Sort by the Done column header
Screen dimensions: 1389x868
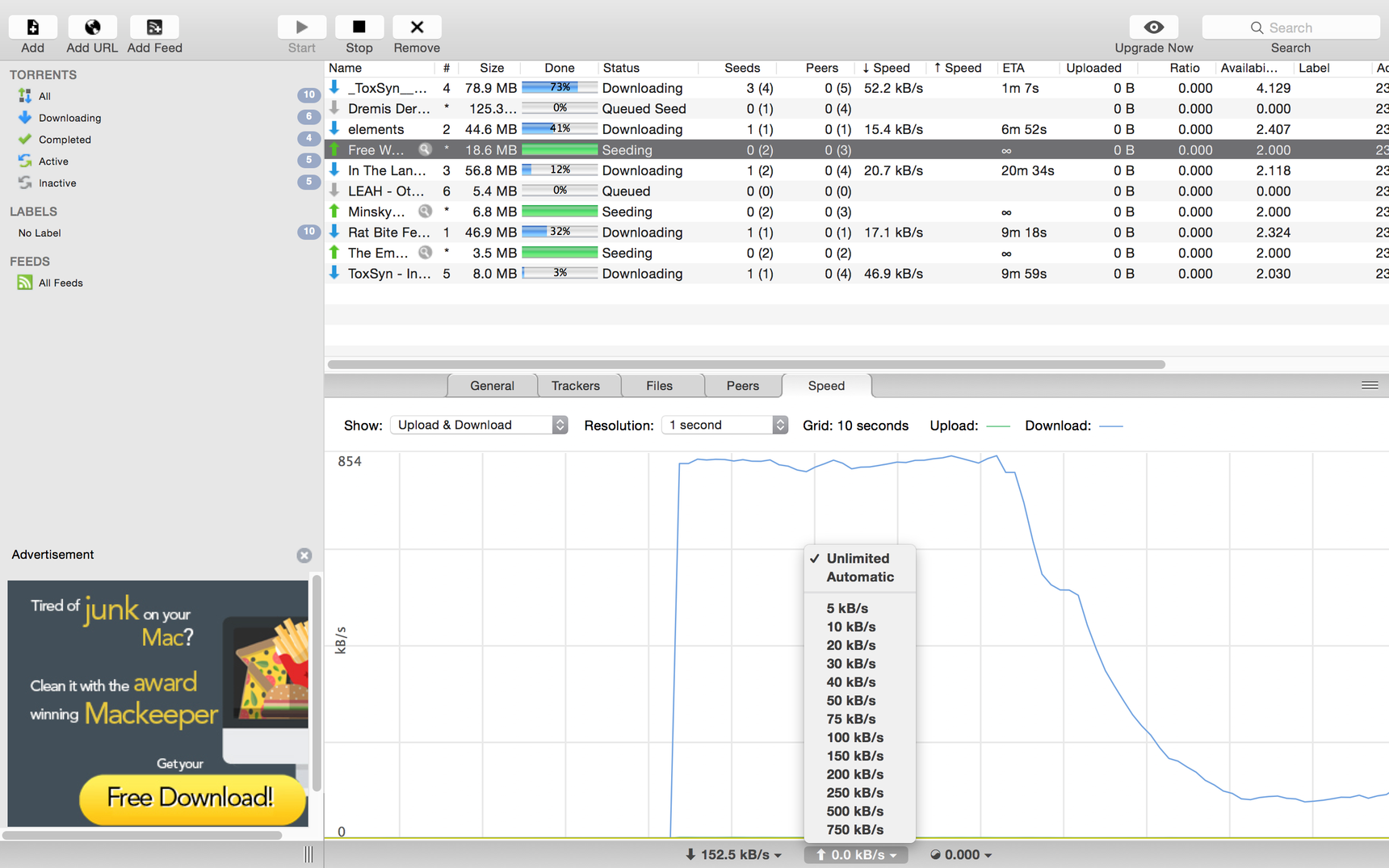[559, 68]
